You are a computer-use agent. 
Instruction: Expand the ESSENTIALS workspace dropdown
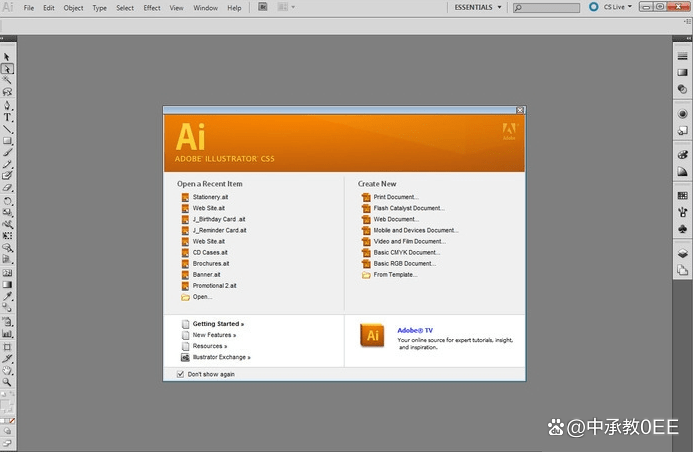(478, 8)
